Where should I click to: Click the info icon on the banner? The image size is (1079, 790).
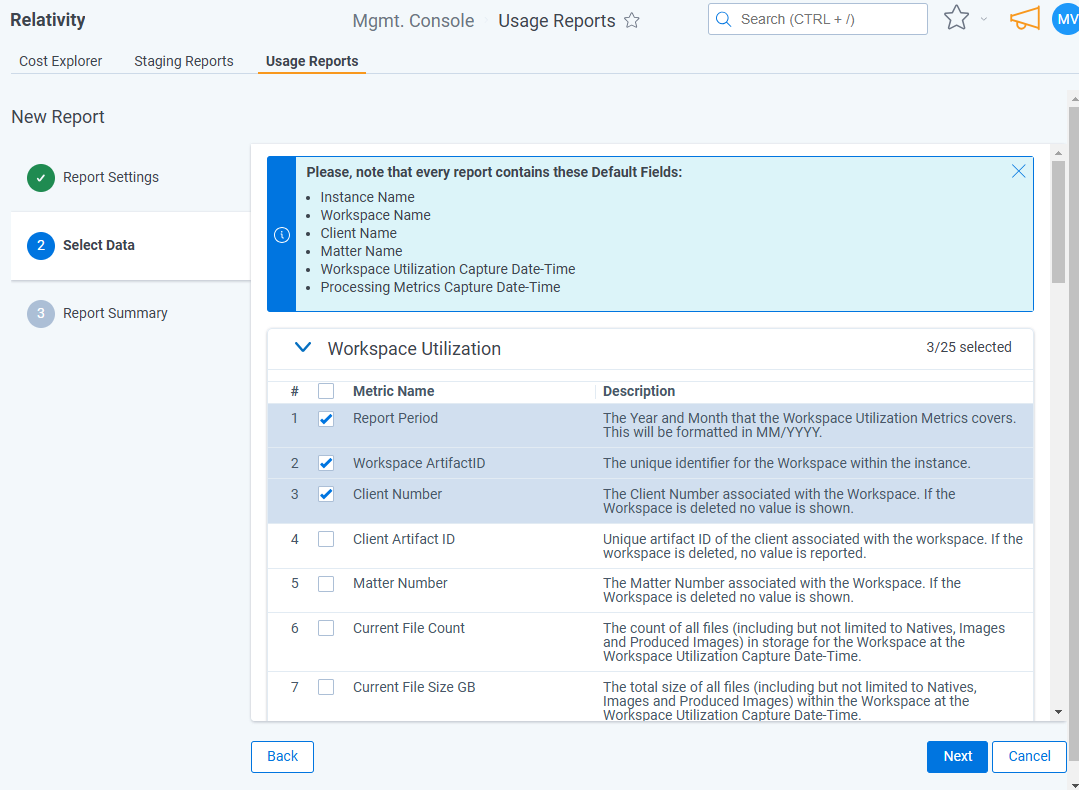[281, 235]
